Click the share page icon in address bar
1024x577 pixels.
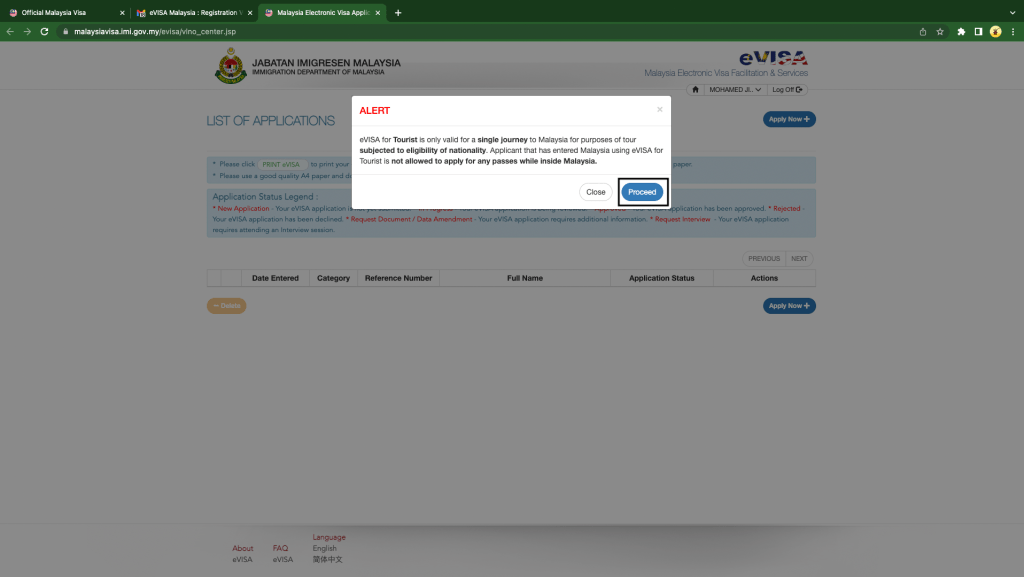(923, 31)
